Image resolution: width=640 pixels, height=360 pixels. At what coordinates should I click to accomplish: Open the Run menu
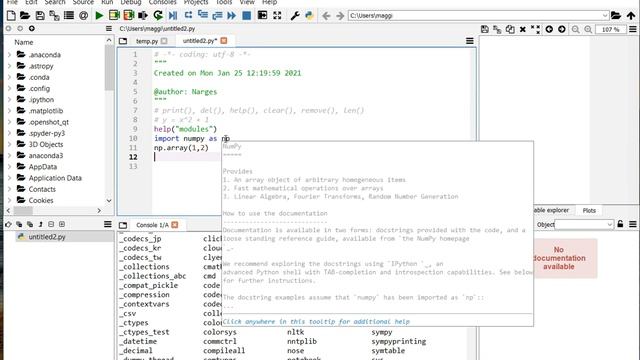pos(107,2)
